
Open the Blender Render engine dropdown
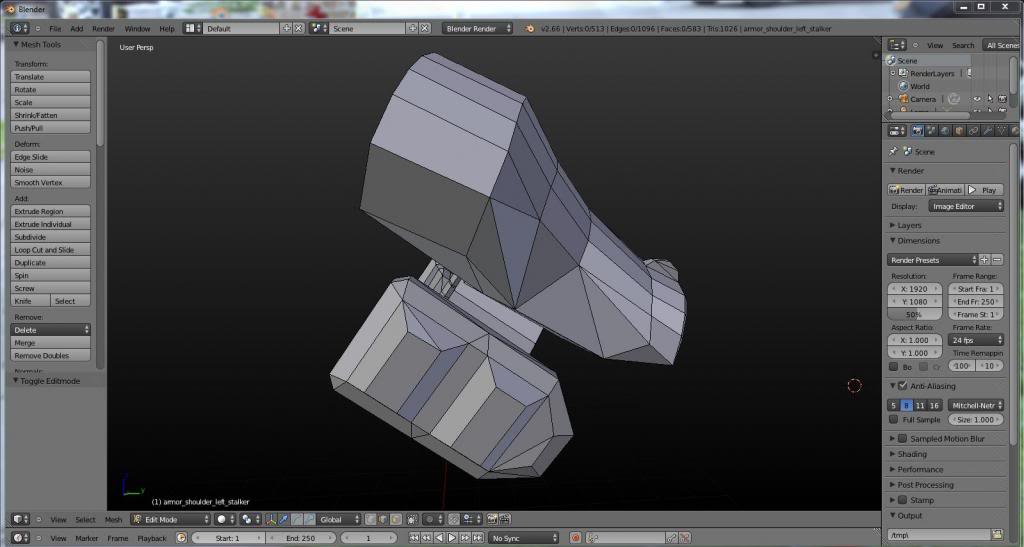click(478, 28)
